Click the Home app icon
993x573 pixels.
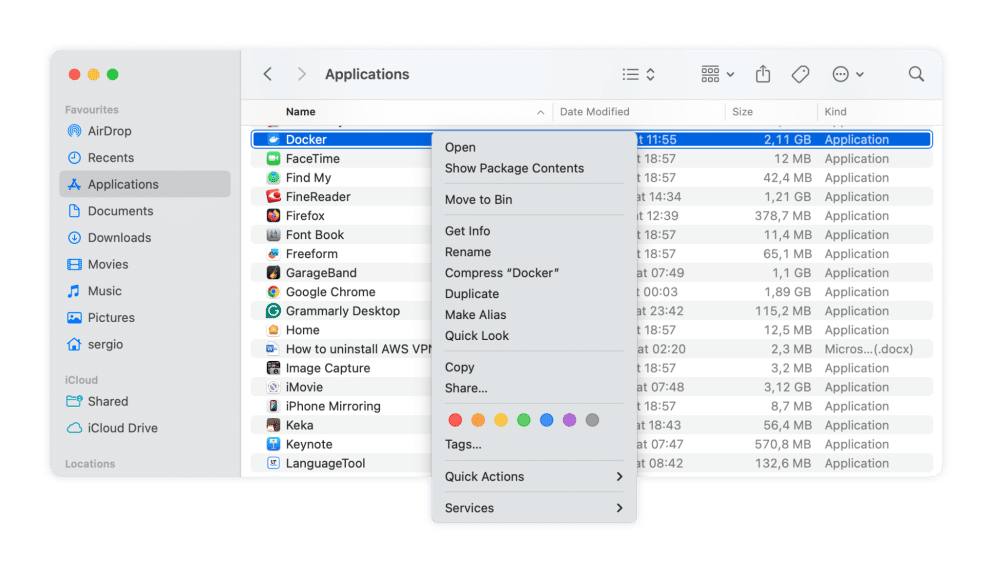(x=273, y=329)
